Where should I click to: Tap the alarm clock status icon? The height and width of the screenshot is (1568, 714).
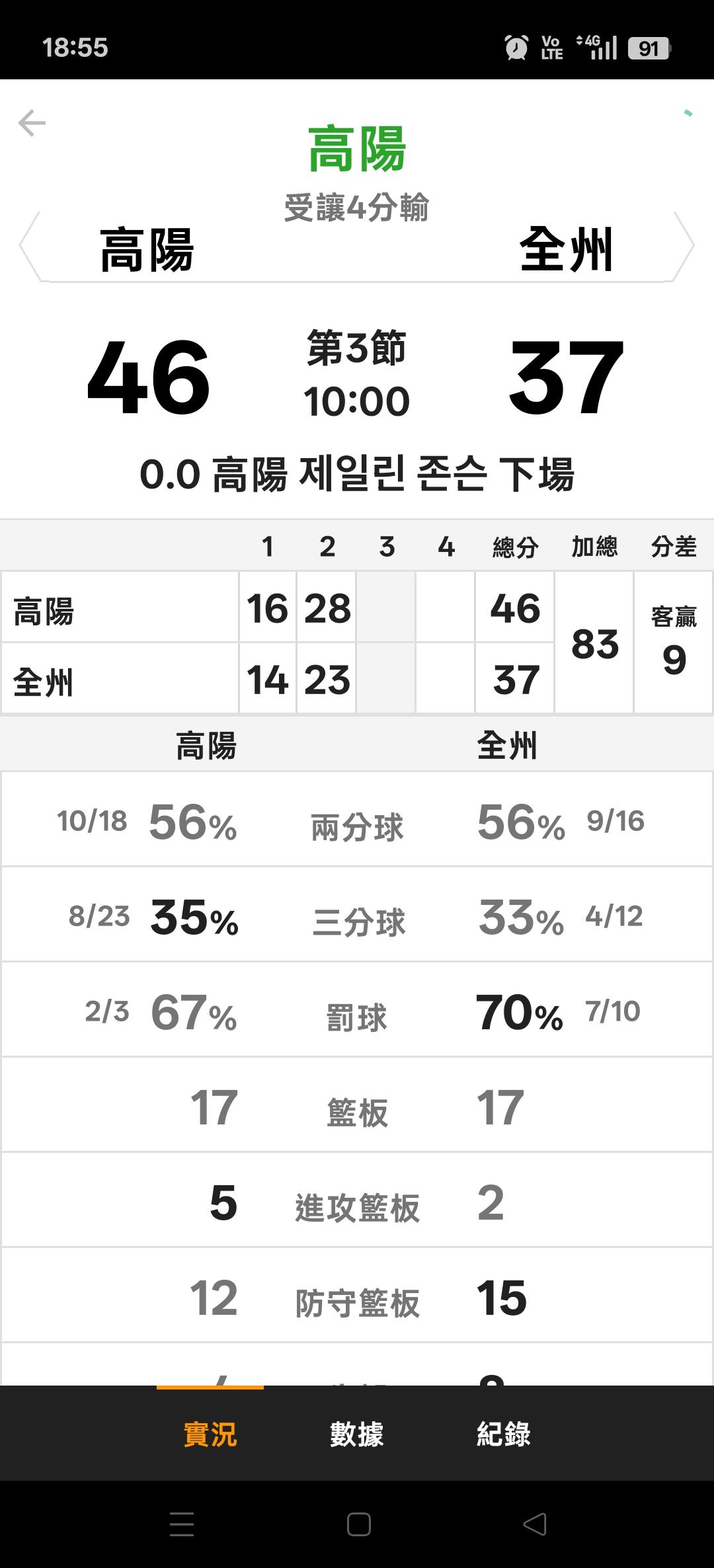(x=516, y=48)
